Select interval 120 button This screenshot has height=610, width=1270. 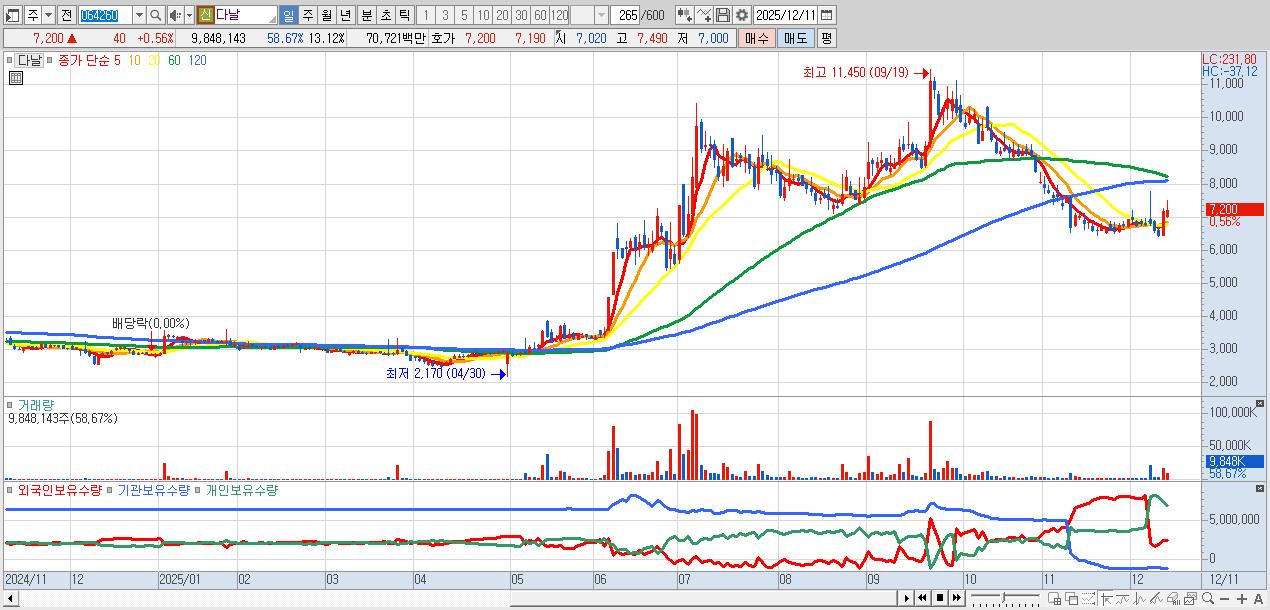pos(559,15)
